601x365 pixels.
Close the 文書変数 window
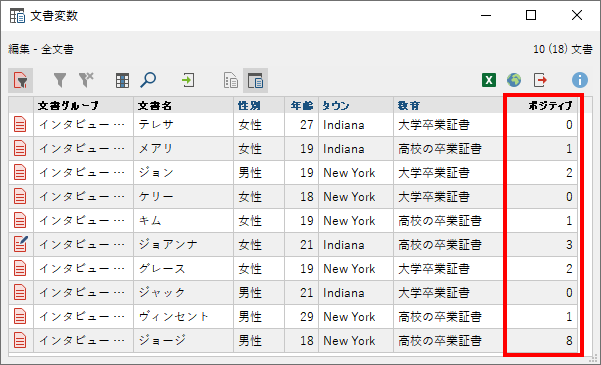[x=577, y=15]
